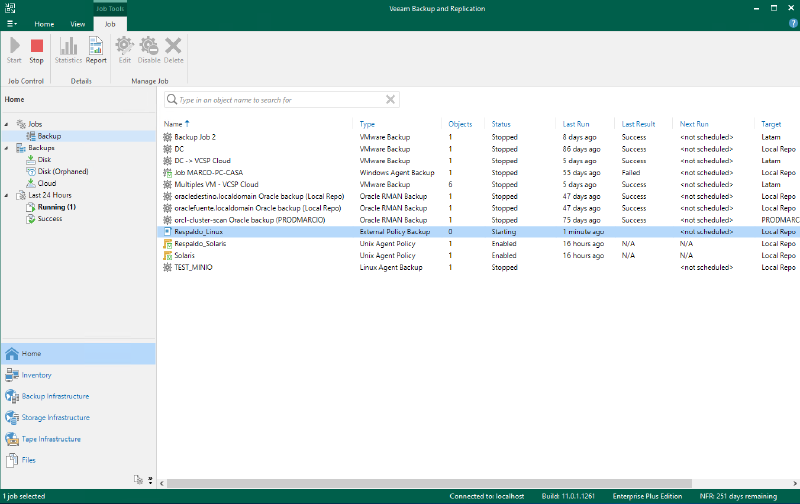Click the scroll left arrow
The width and height of the screenshot is (800, 504).
point(162,483)
